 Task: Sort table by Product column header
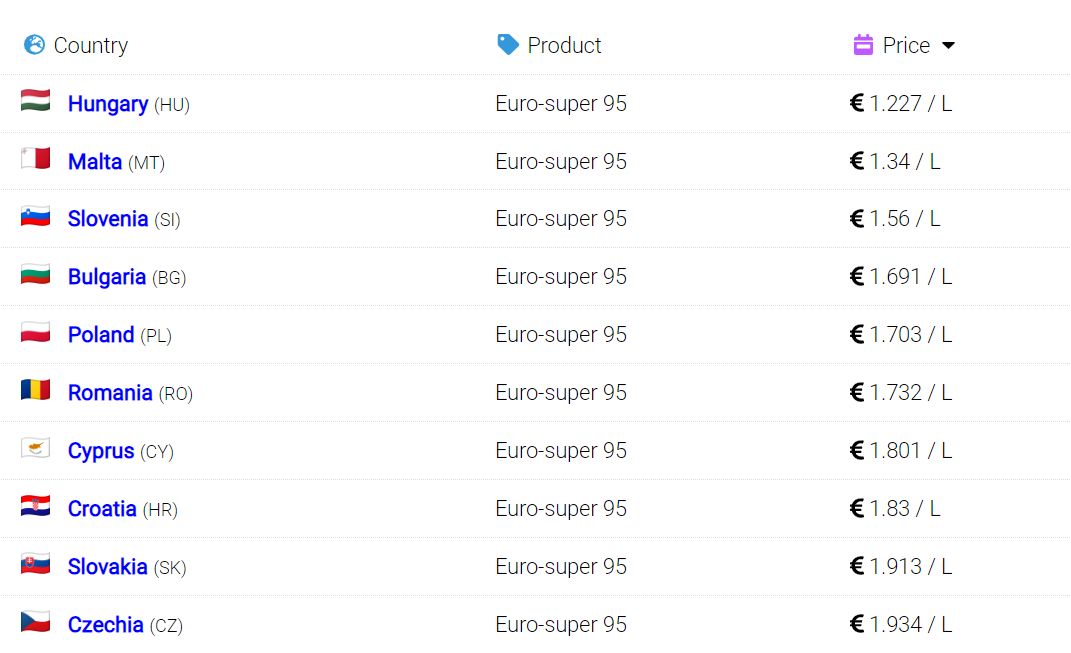(564, 45)
